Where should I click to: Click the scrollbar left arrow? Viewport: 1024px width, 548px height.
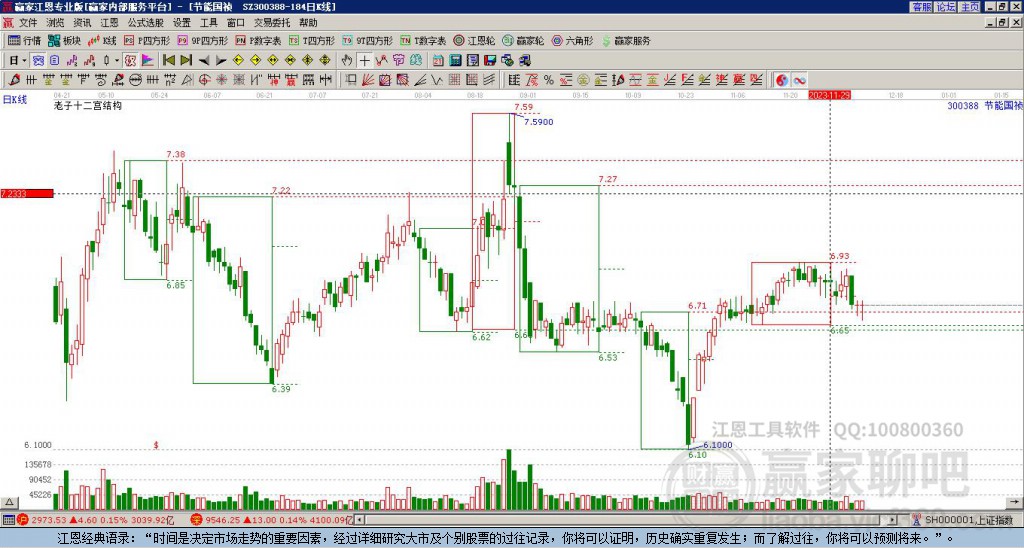click(x=359, y=520)
